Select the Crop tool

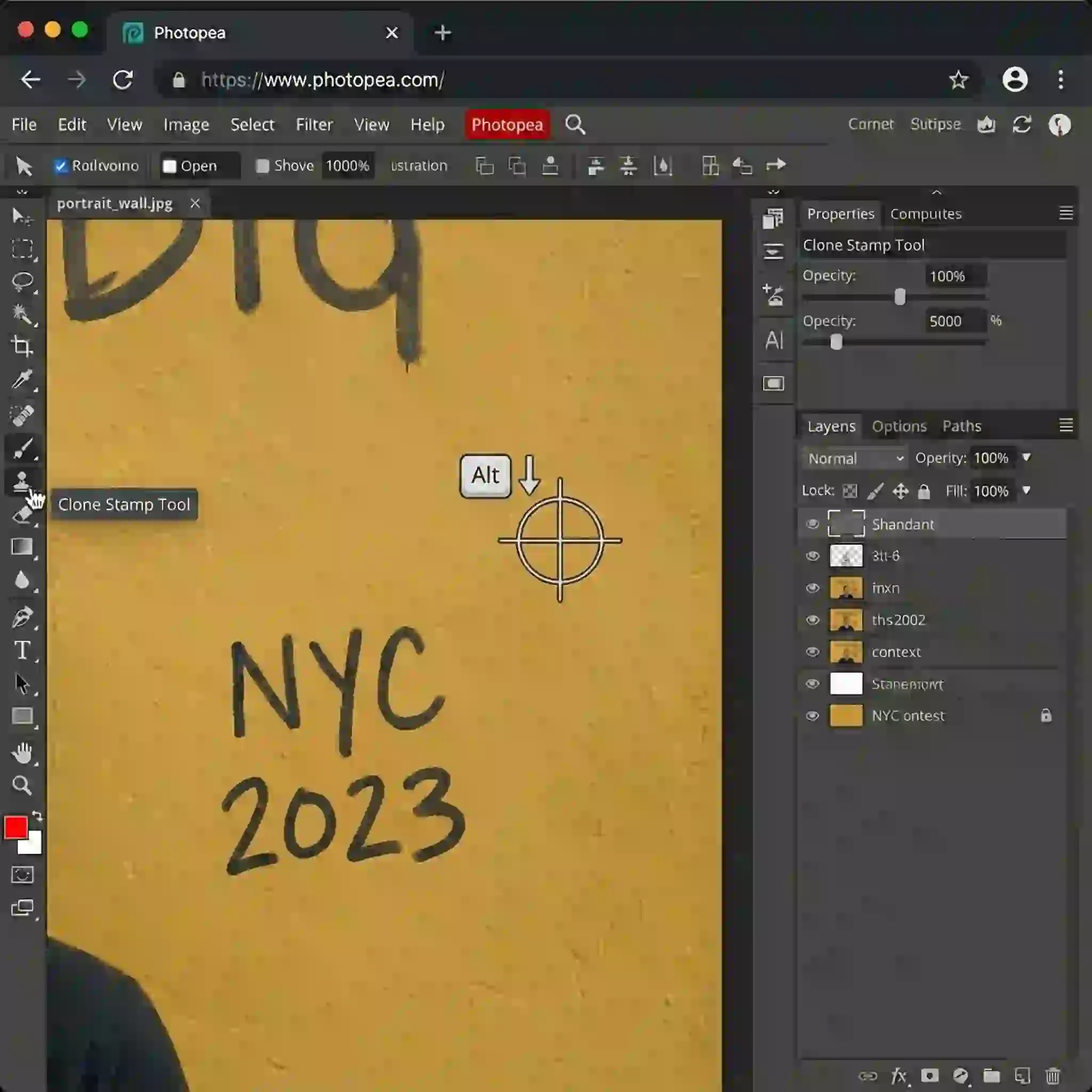click(x=21, y=346)
